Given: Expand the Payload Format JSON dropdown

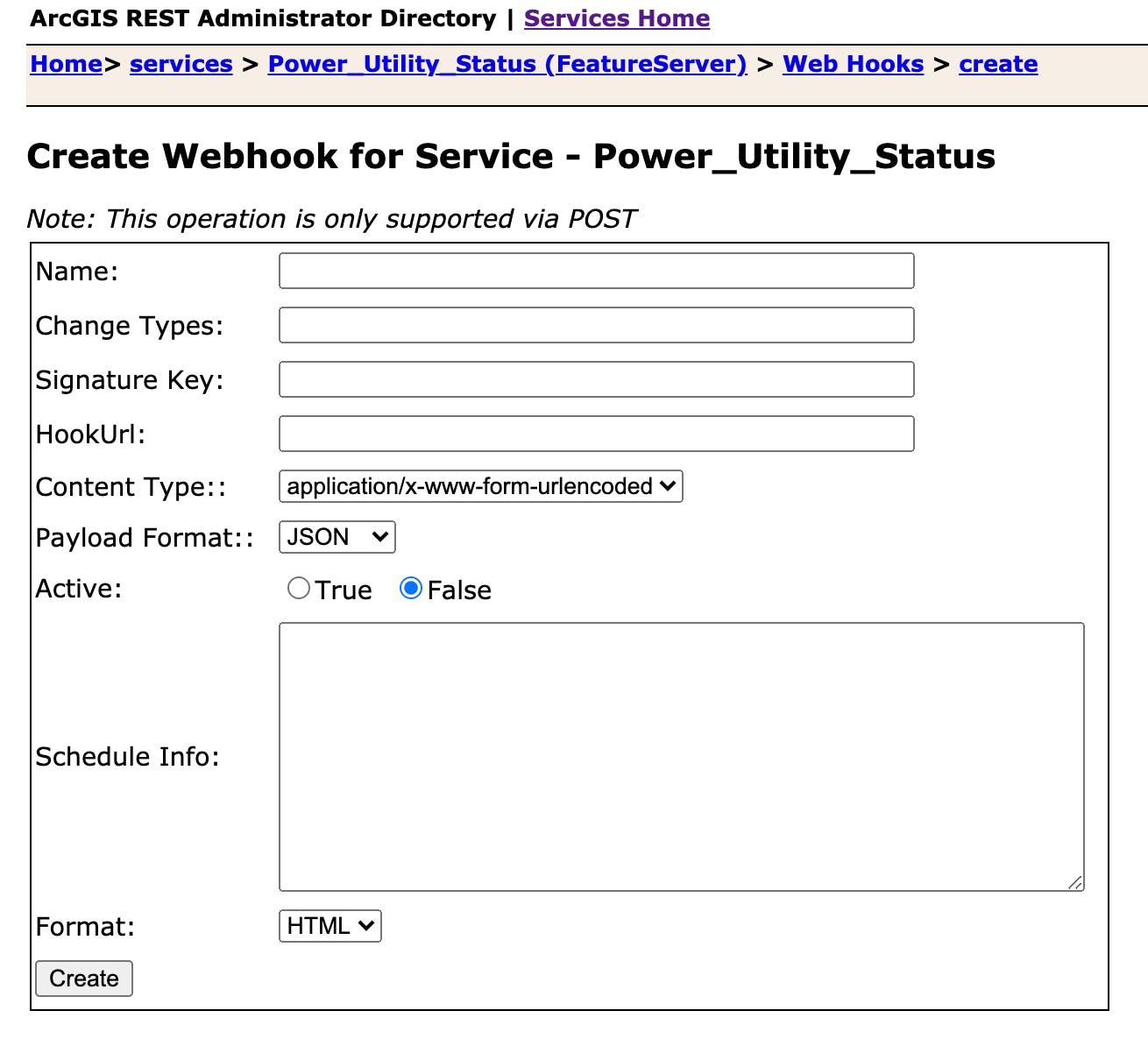Looking at the screenshot, I should tap(337, 537).
